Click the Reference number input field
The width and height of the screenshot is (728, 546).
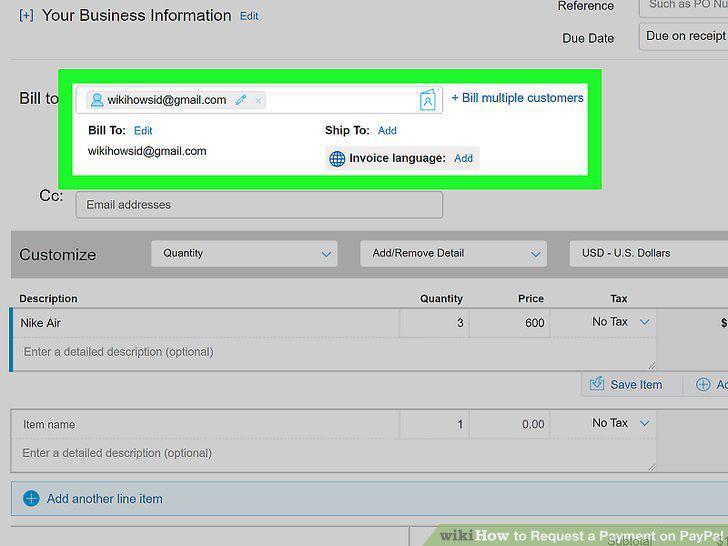tap(683, 6)
